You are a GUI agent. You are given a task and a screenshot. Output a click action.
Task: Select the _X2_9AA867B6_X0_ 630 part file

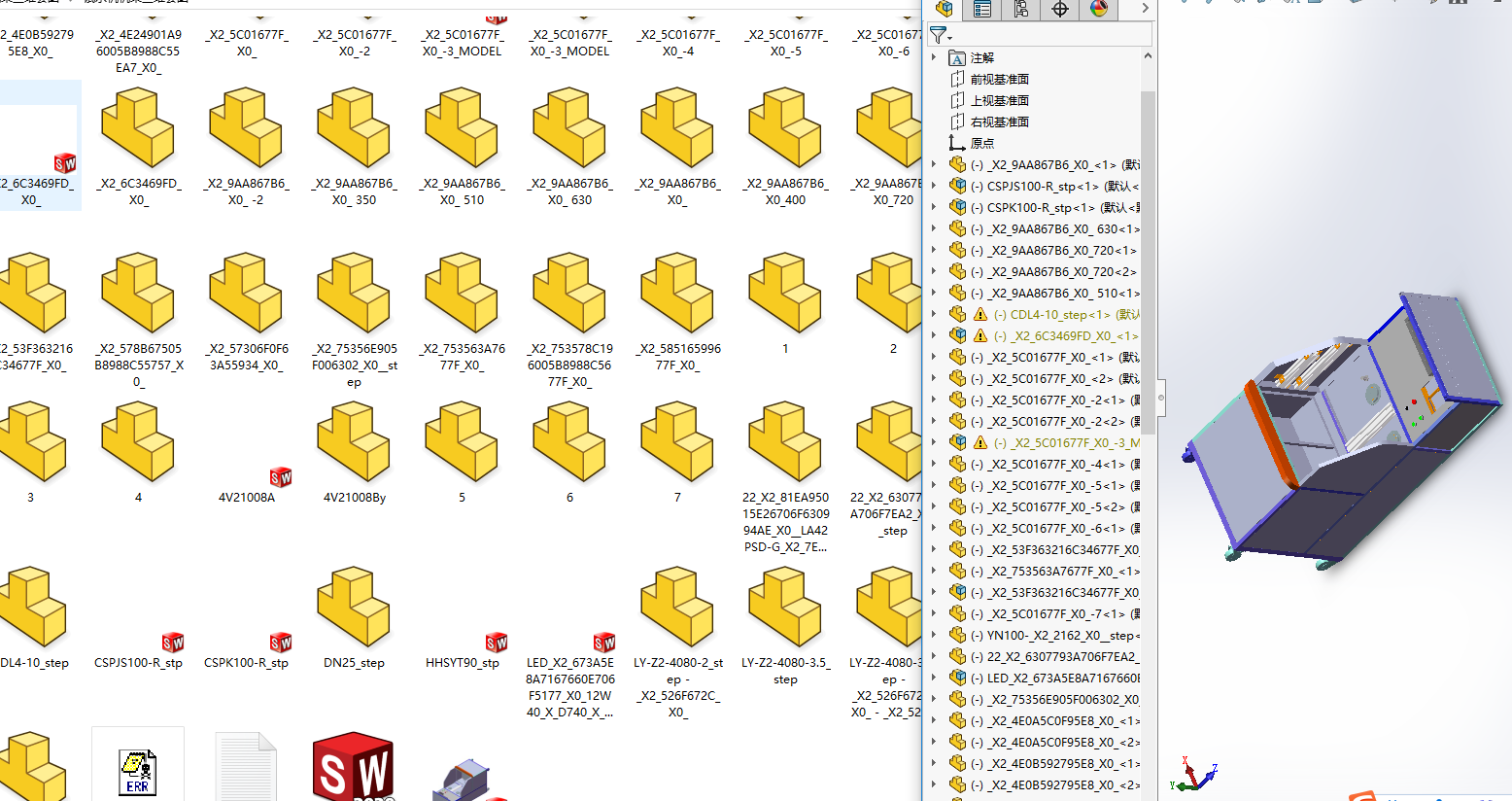coord(569,149)
